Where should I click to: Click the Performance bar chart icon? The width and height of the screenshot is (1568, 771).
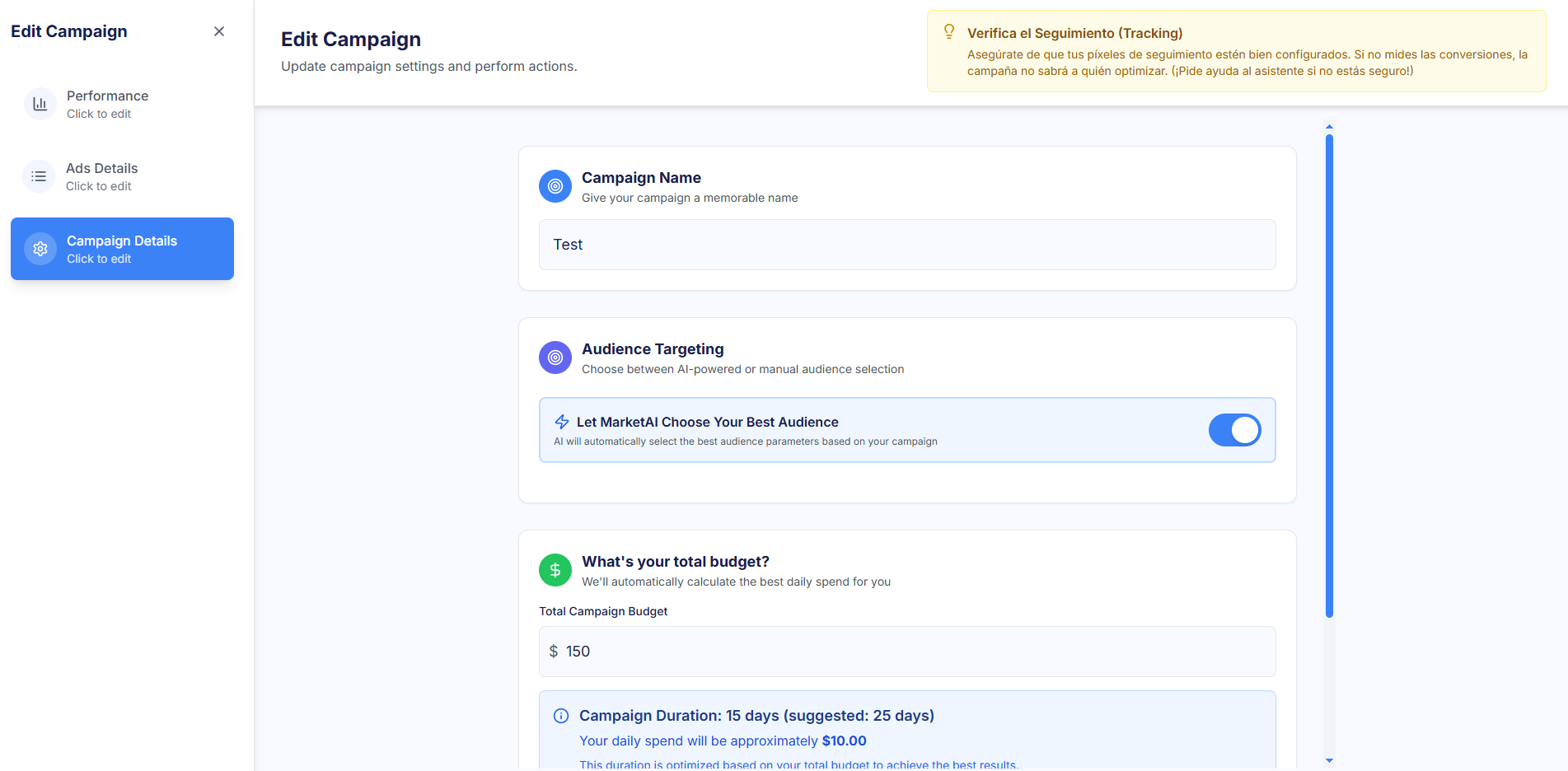pyautogui.click(x=40, y=104)
